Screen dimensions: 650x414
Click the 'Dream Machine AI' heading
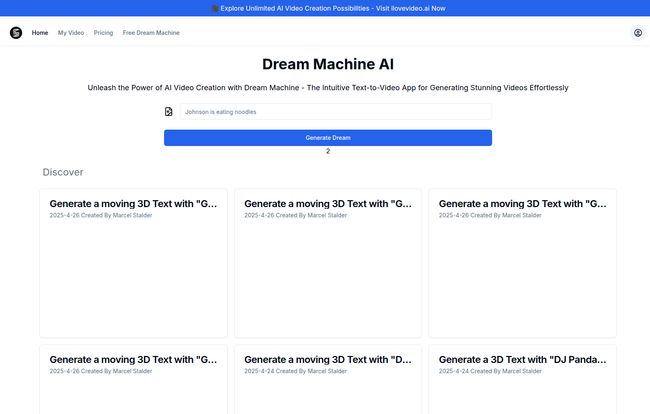[328, 64]
